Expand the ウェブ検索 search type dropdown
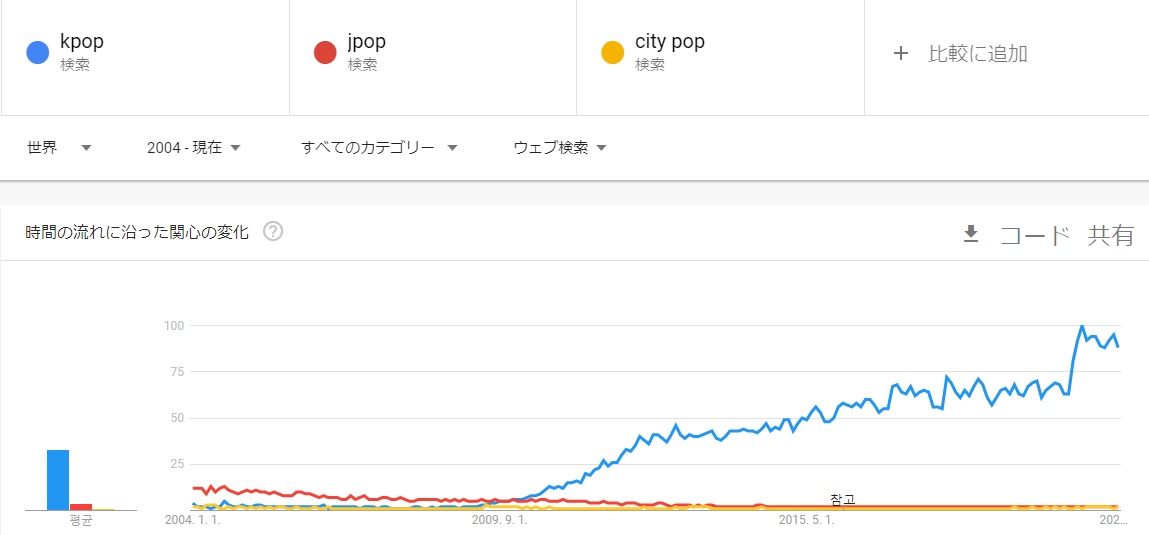Image resolution: width=1149 pixels, height=535 pixels. tap(560, 148)
